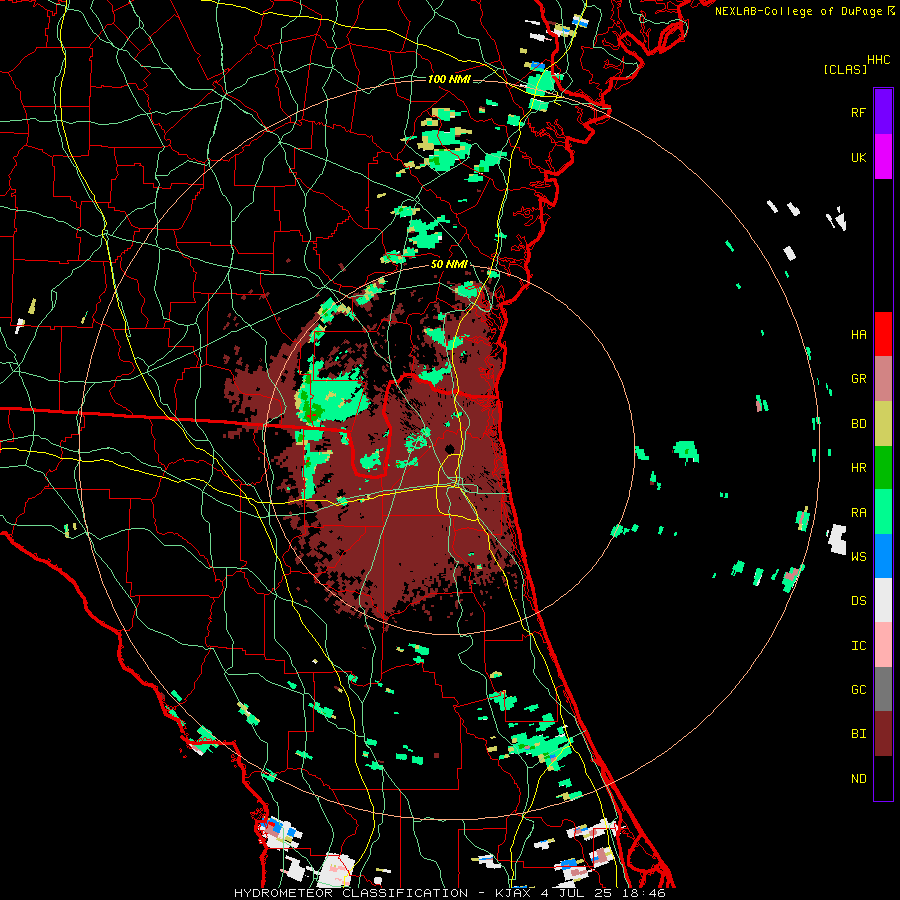900x900 pixels.
Task: Click the WS legend label
Action: (858, 556)
